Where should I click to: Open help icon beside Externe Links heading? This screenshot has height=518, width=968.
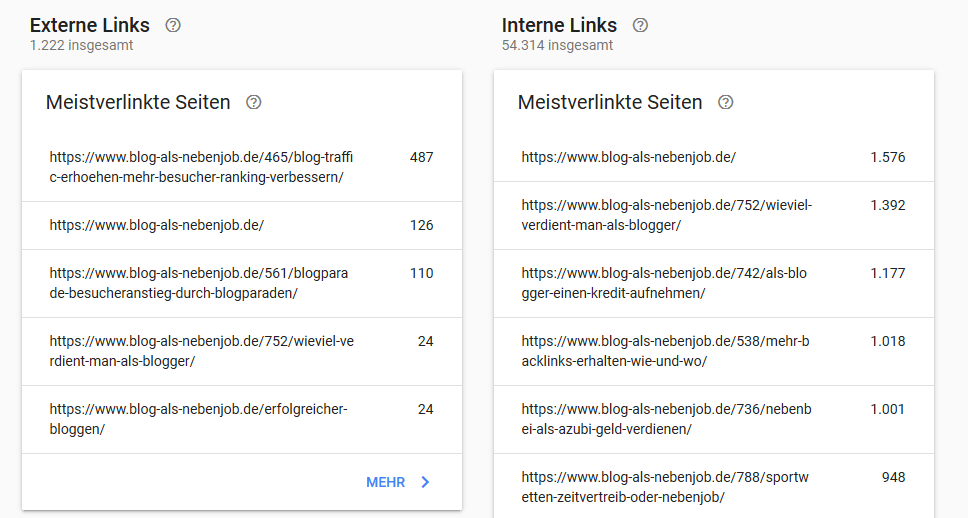[173, 25]
